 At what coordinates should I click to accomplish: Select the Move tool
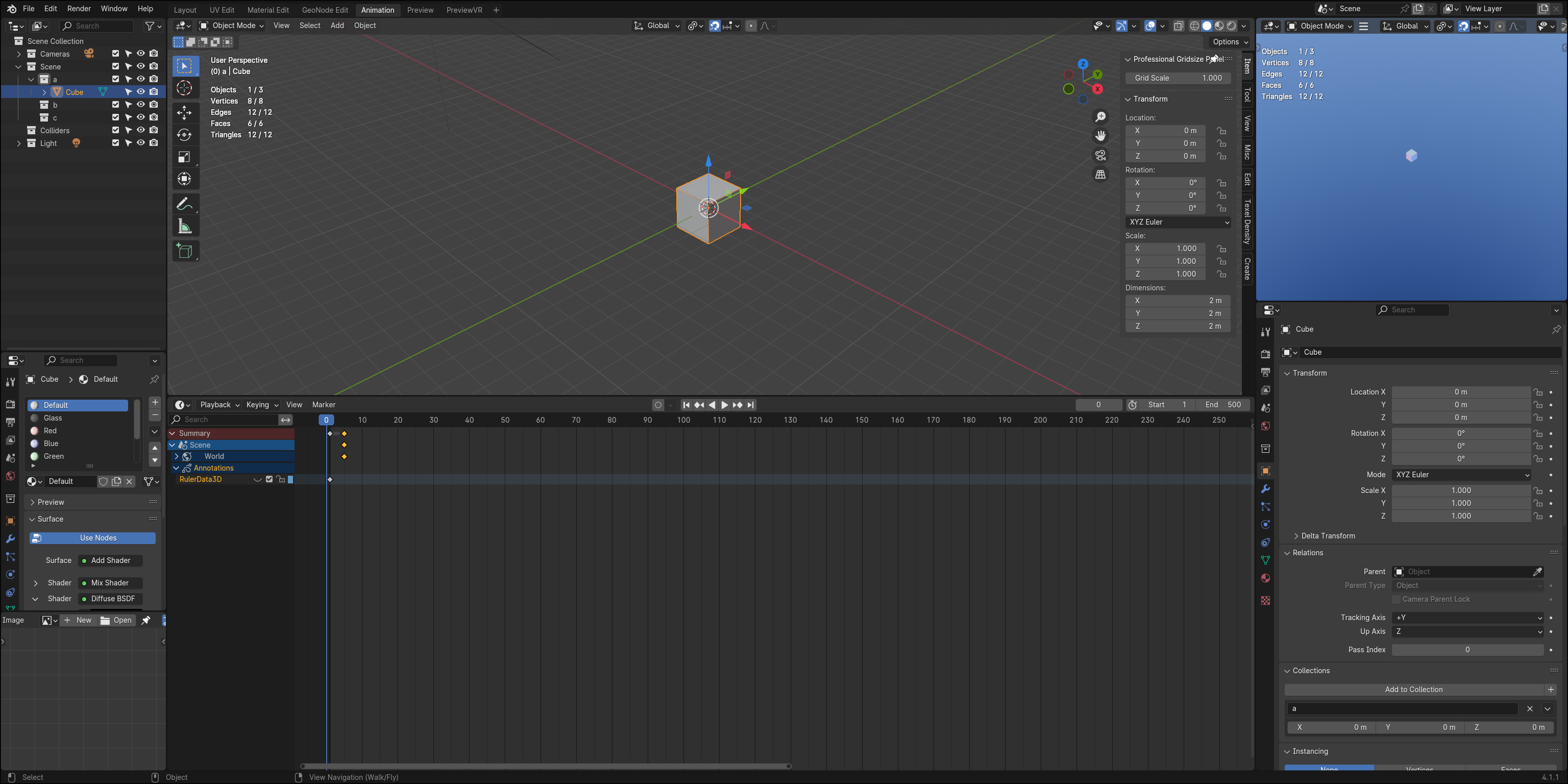point(184,112)
